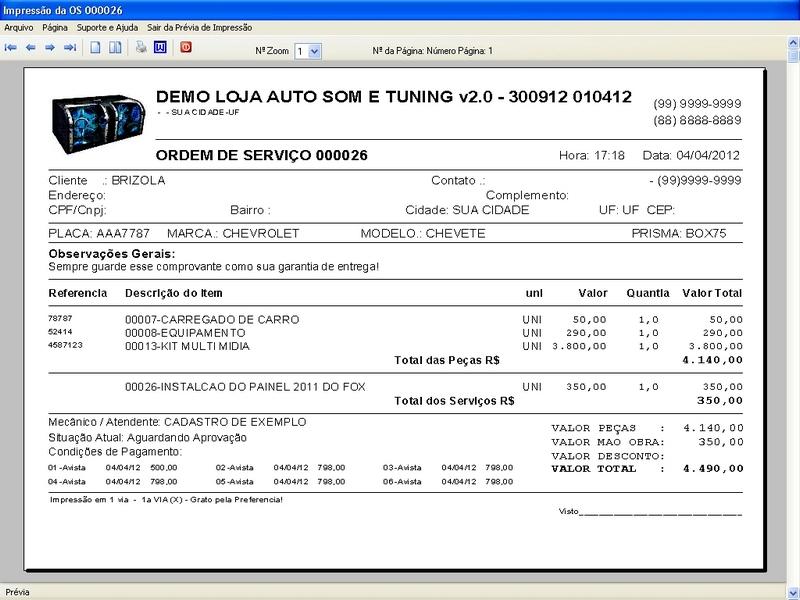Viewport: 800px width, 600px height.
Task: Click the red exit preview icon
Action: pos(186,47)
